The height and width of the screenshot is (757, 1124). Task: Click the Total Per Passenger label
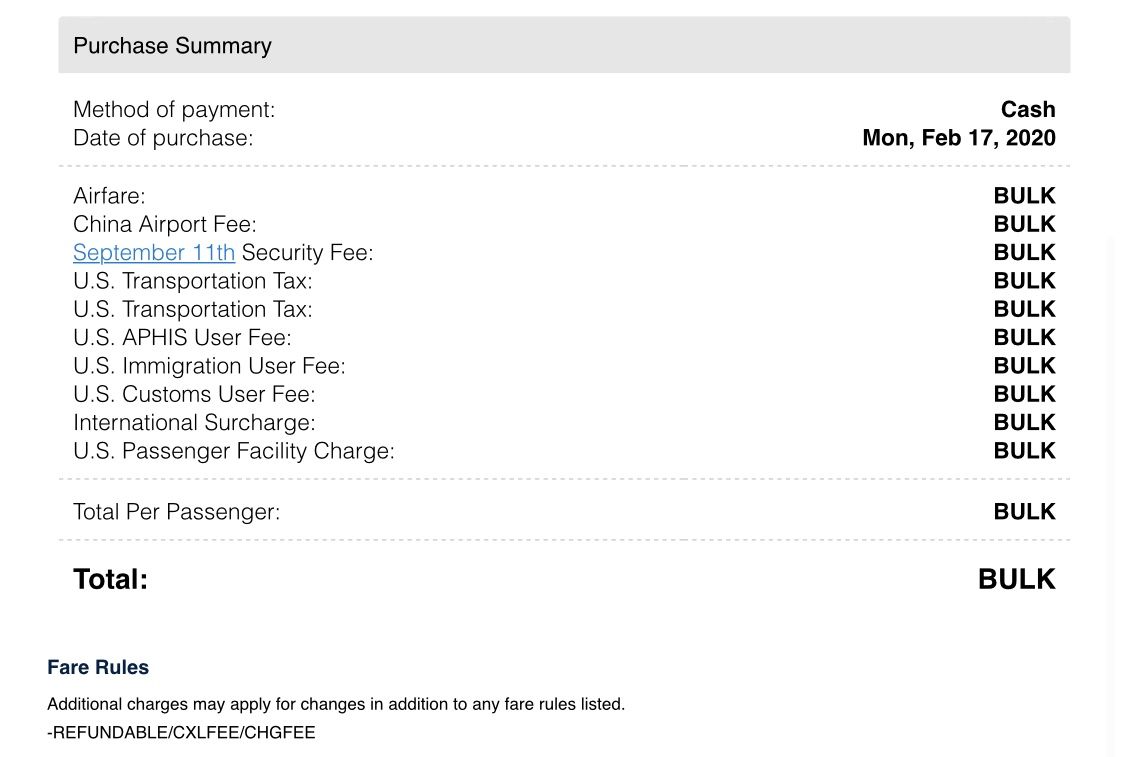click(176, 512)
